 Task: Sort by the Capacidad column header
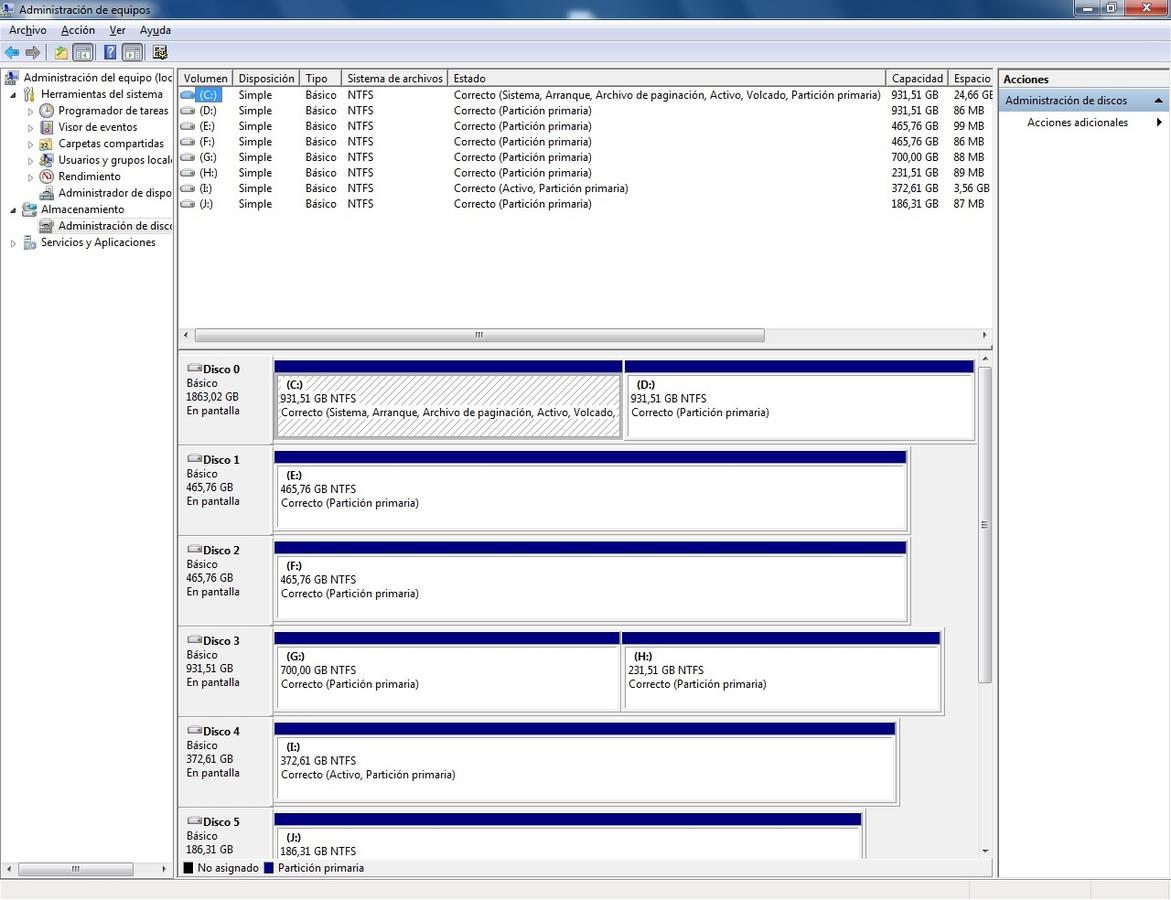tap(916, 78)
